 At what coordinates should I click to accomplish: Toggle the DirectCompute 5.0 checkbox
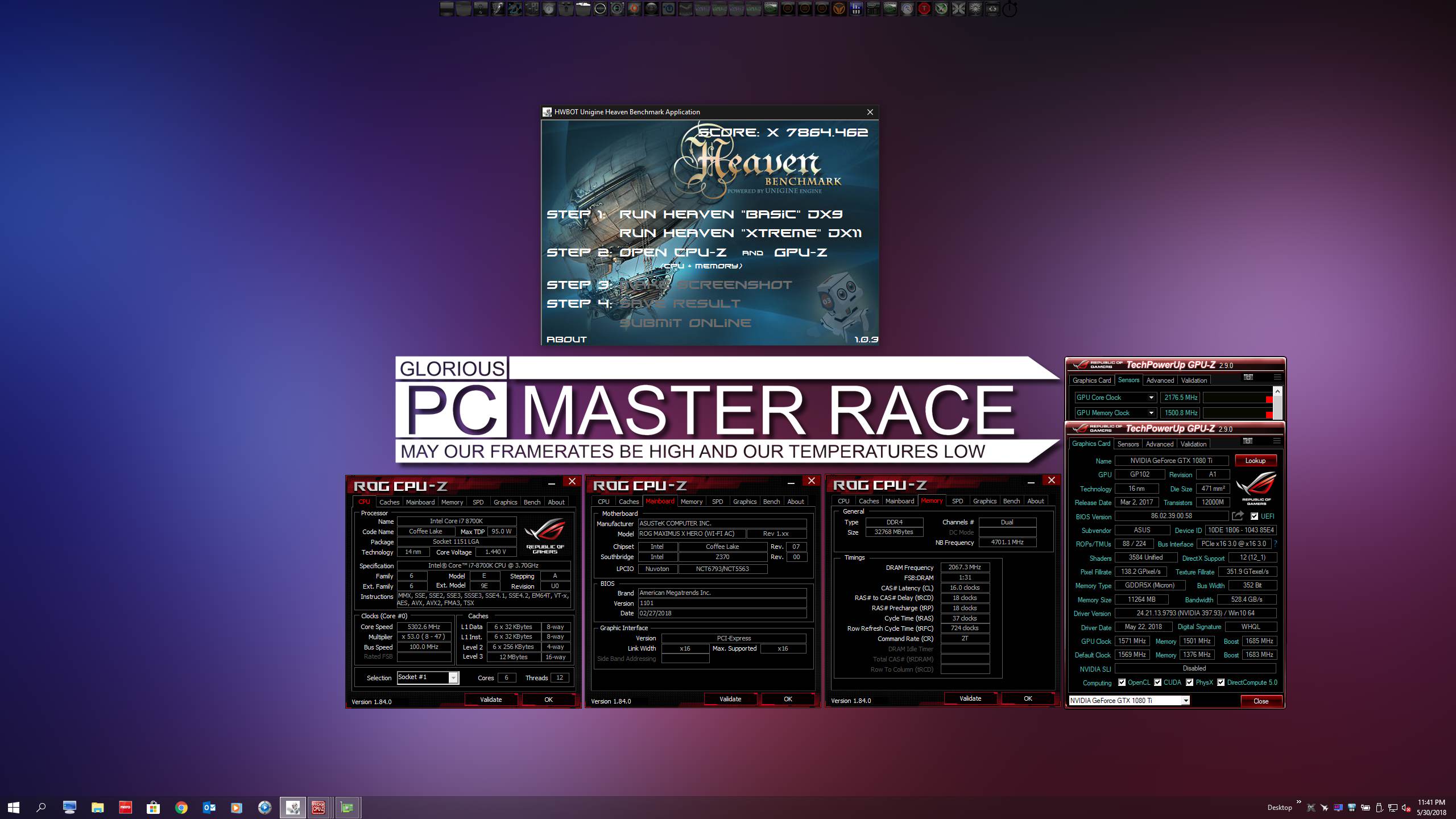pos(1221,682)
